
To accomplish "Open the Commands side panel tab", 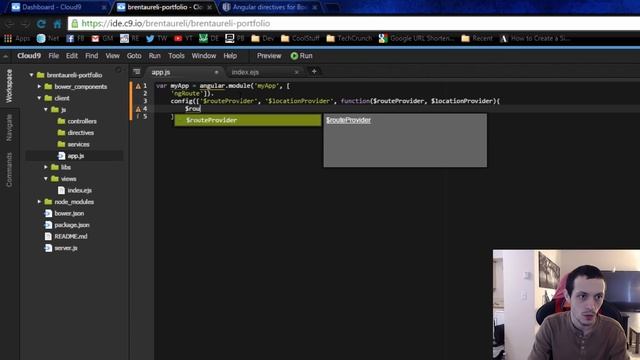I will pos(9,170).
